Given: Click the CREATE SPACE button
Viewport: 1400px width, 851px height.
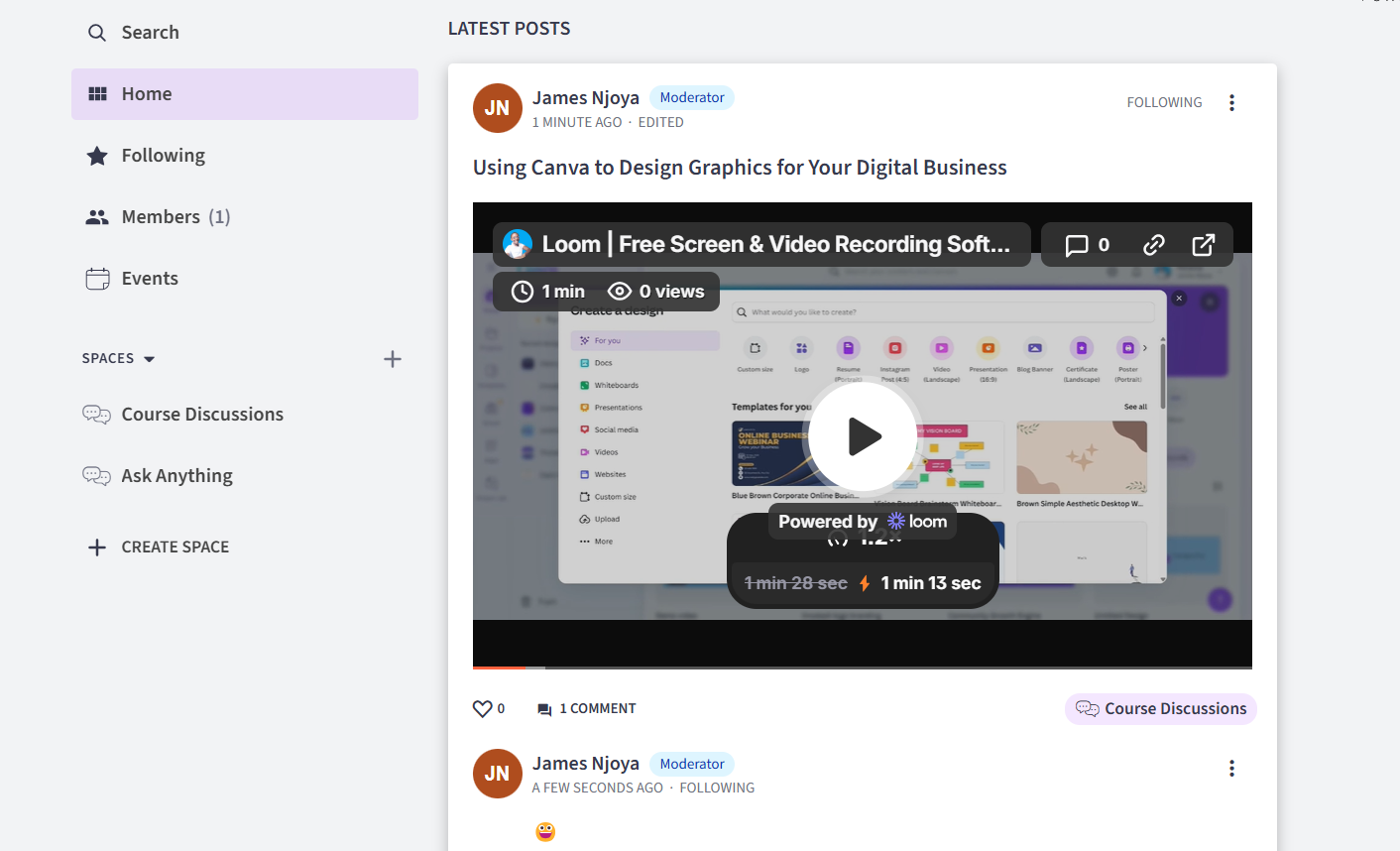Looking at the screenshot, I should [159, 547].
